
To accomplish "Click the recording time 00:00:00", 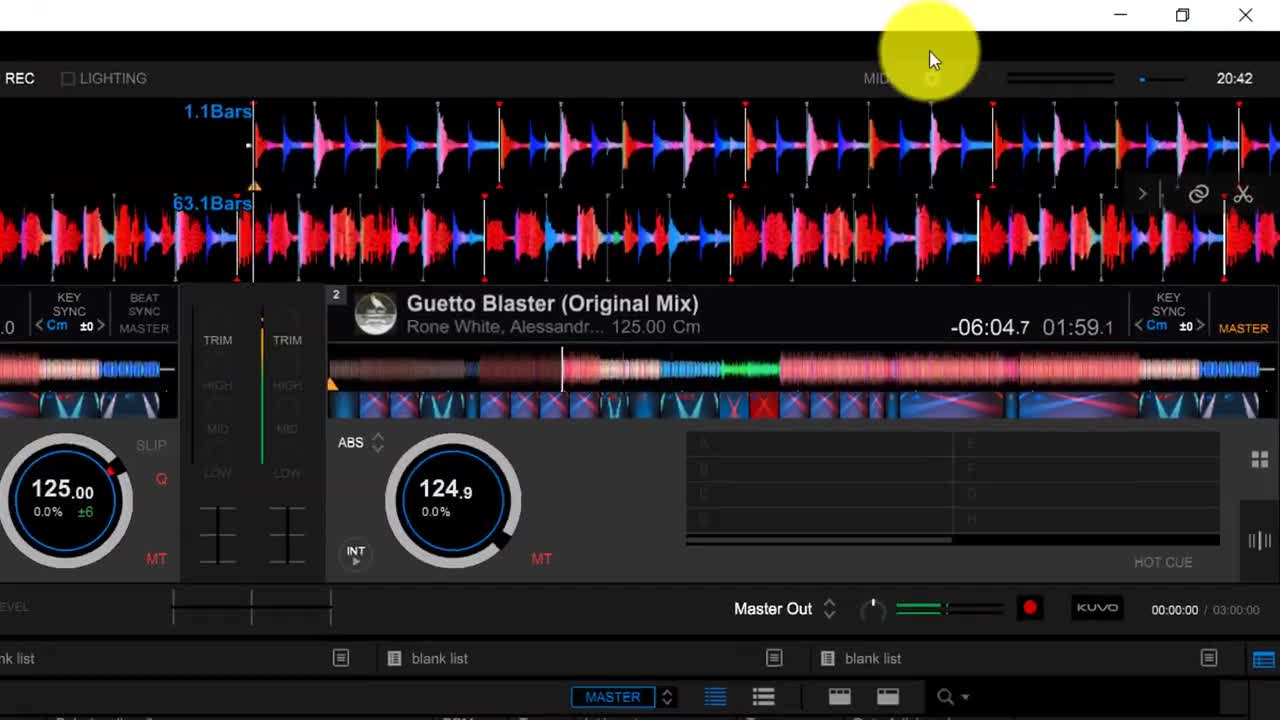I will pyautogui.click(x=1174, y=609).
